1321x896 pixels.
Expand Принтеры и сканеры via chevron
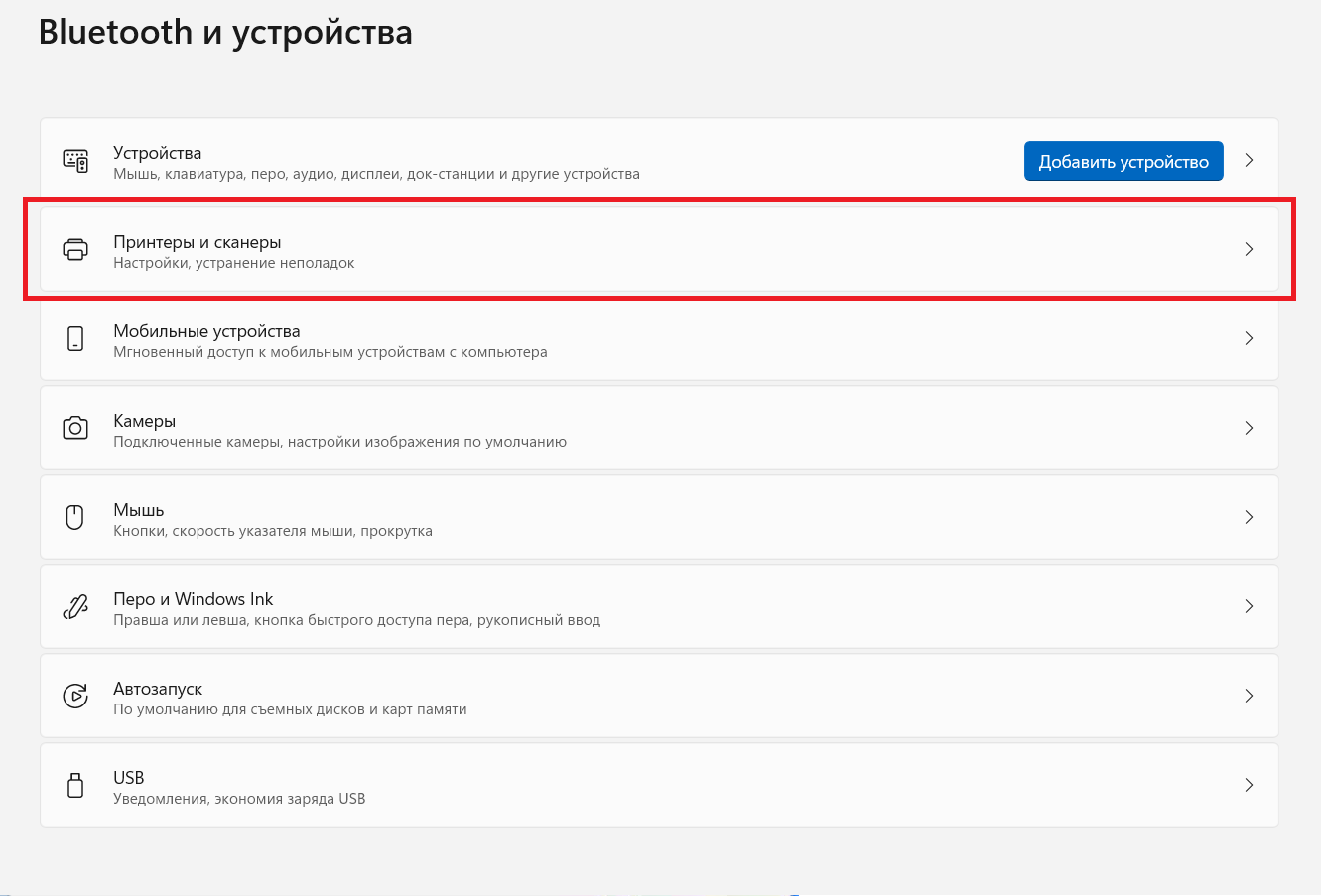click(x=1249, y=249)
